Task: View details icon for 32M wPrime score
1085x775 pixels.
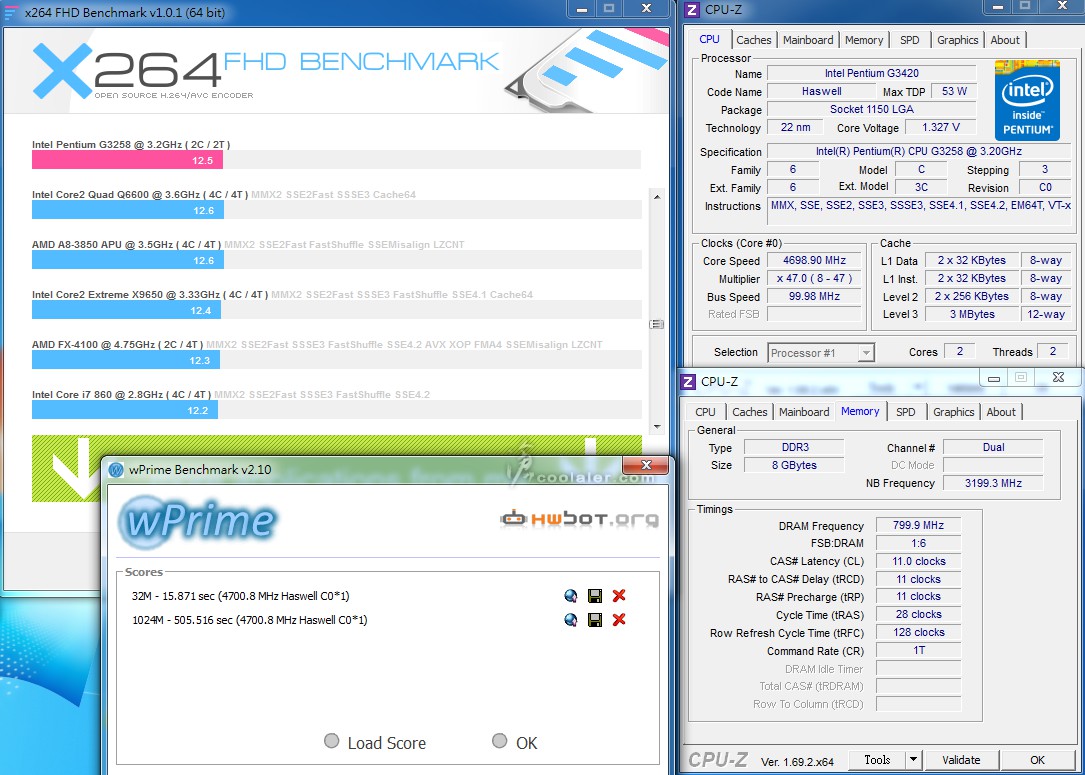Action: tap(570, 596)
